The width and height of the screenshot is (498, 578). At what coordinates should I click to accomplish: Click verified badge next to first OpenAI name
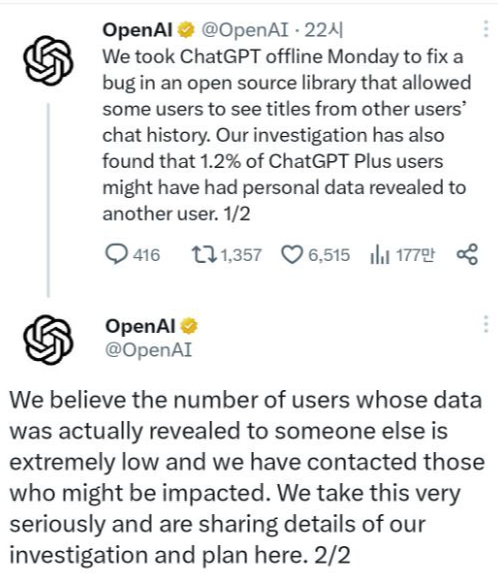[x=186, y=30]
